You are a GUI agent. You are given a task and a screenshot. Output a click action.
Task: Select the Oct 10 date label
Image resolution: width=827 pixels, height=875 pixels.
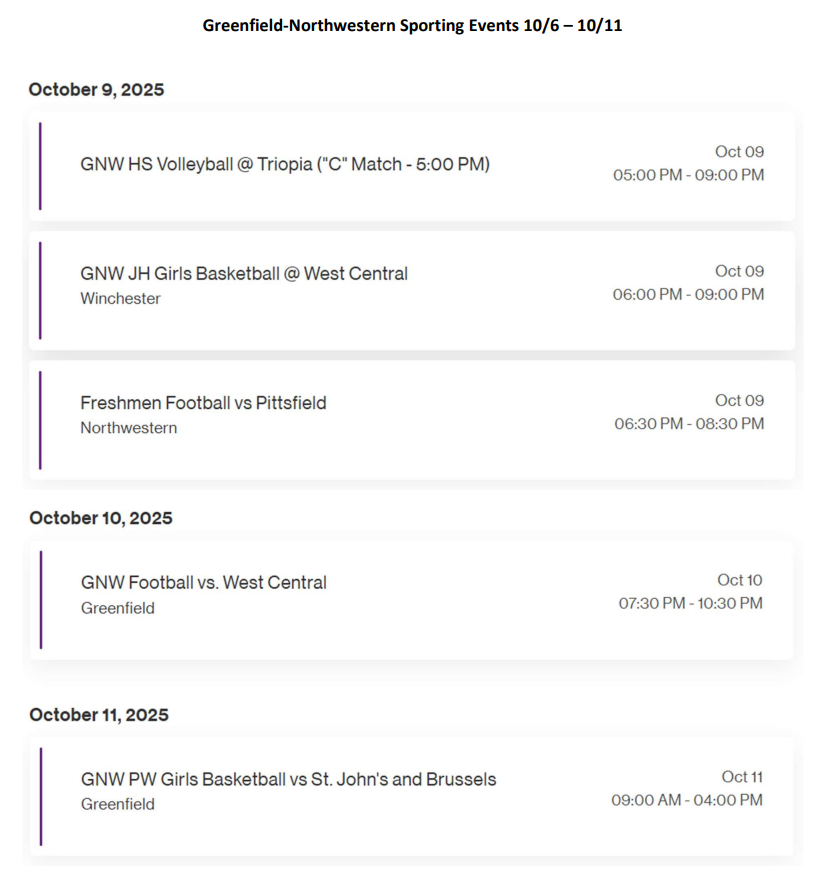739,580
